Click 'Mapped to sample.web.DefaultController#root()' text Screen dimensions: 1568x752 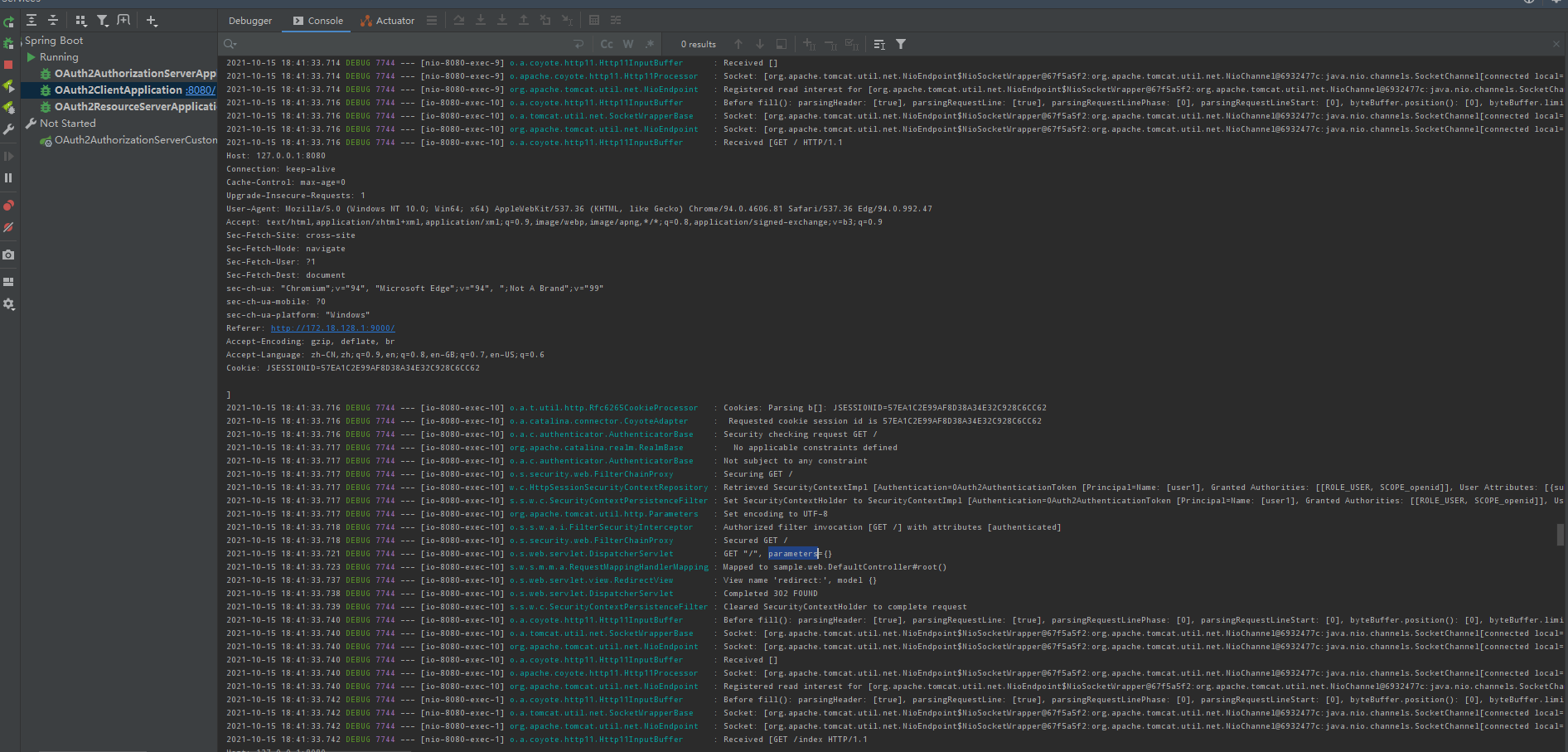pos(835,567)
